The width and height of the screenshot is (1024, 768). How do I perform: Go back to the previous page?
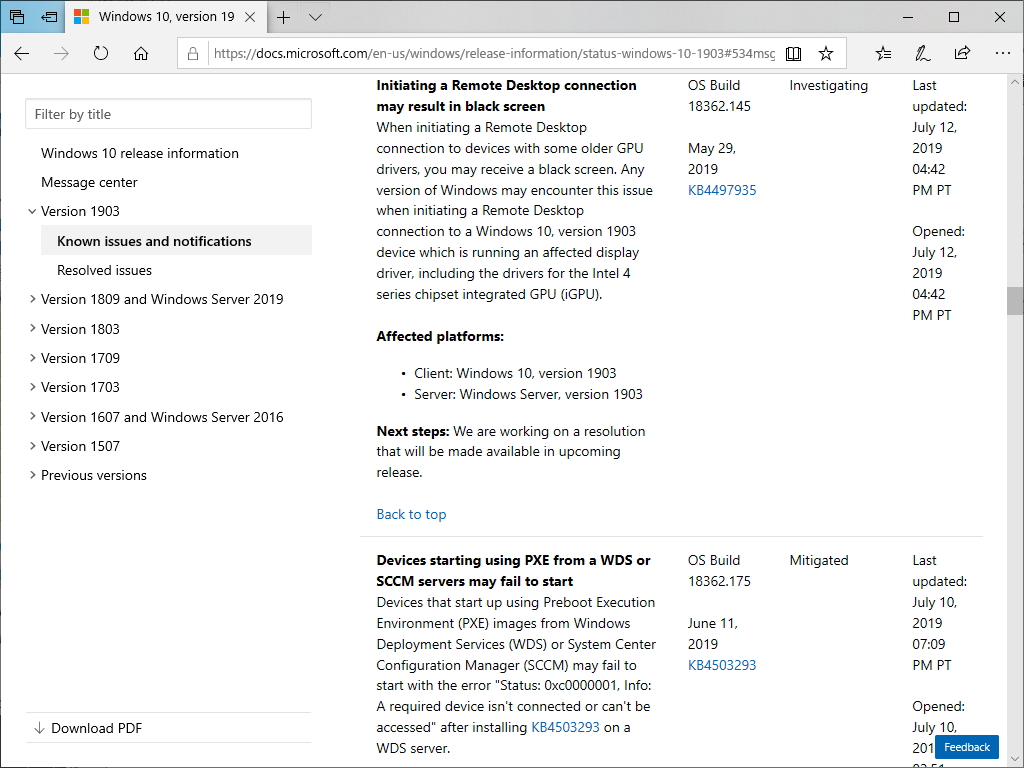pos(21,53)
